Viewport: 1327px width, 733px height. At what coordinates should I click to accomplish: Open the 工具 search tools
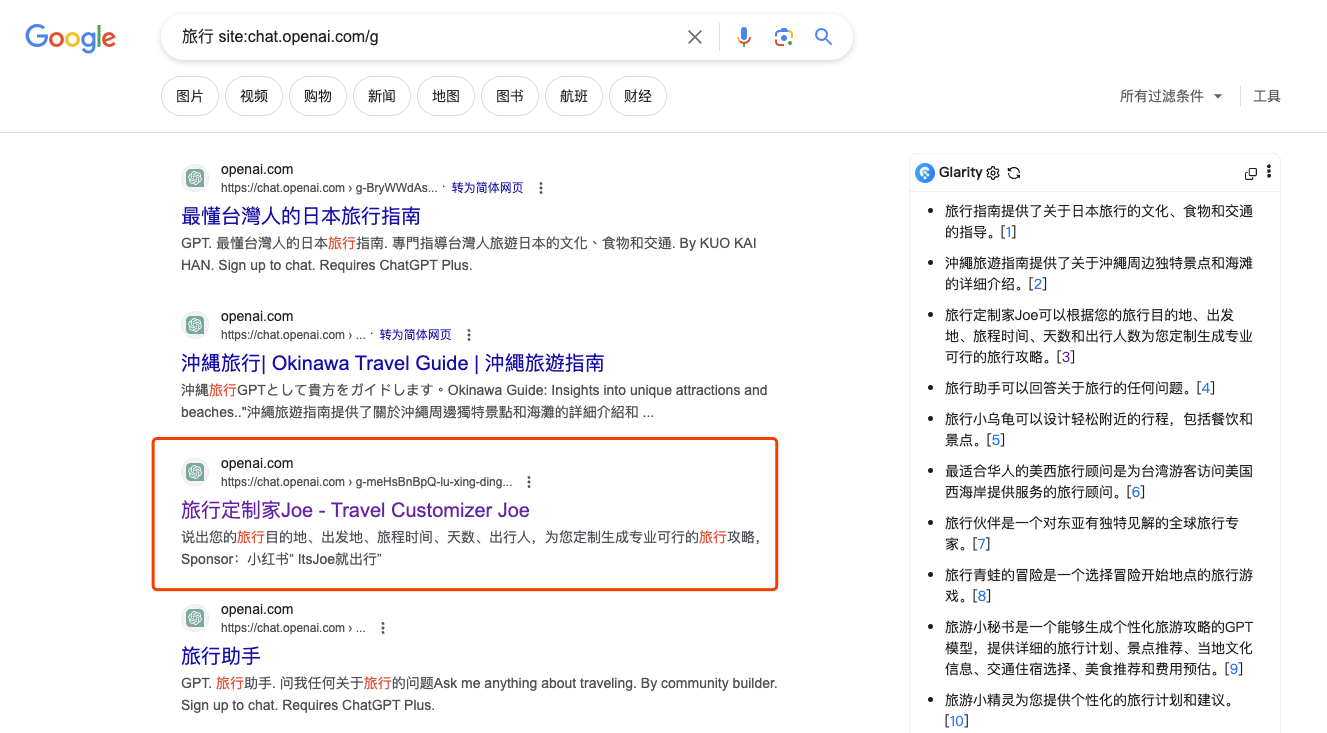point(1267,96)
